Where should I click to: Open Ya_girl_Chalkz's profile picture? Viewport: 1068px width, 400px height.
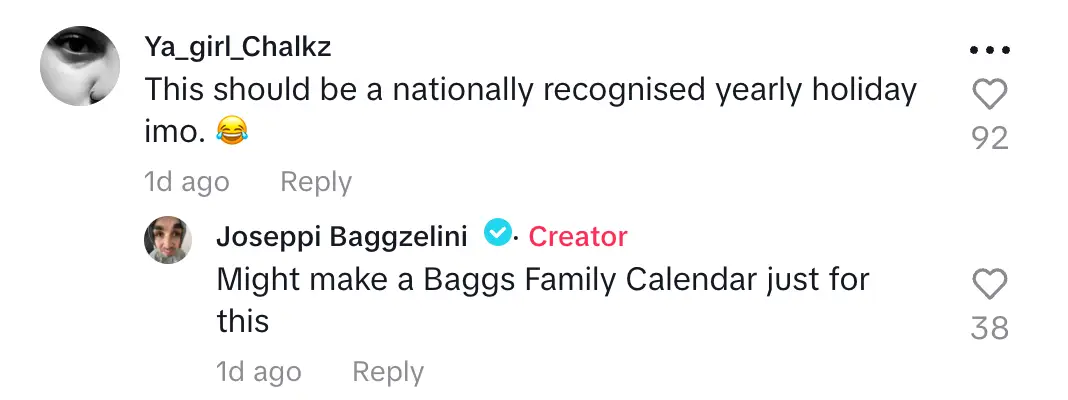pos(81,67)
